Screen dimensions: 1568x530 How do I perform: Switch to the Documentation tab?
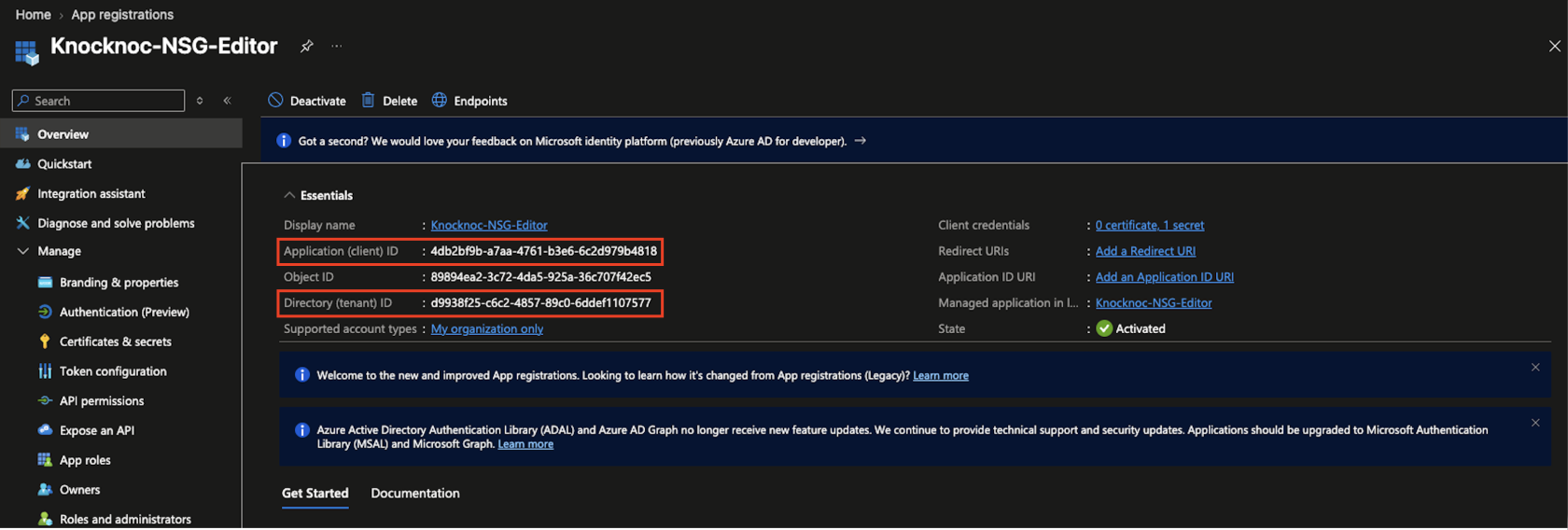415,494
